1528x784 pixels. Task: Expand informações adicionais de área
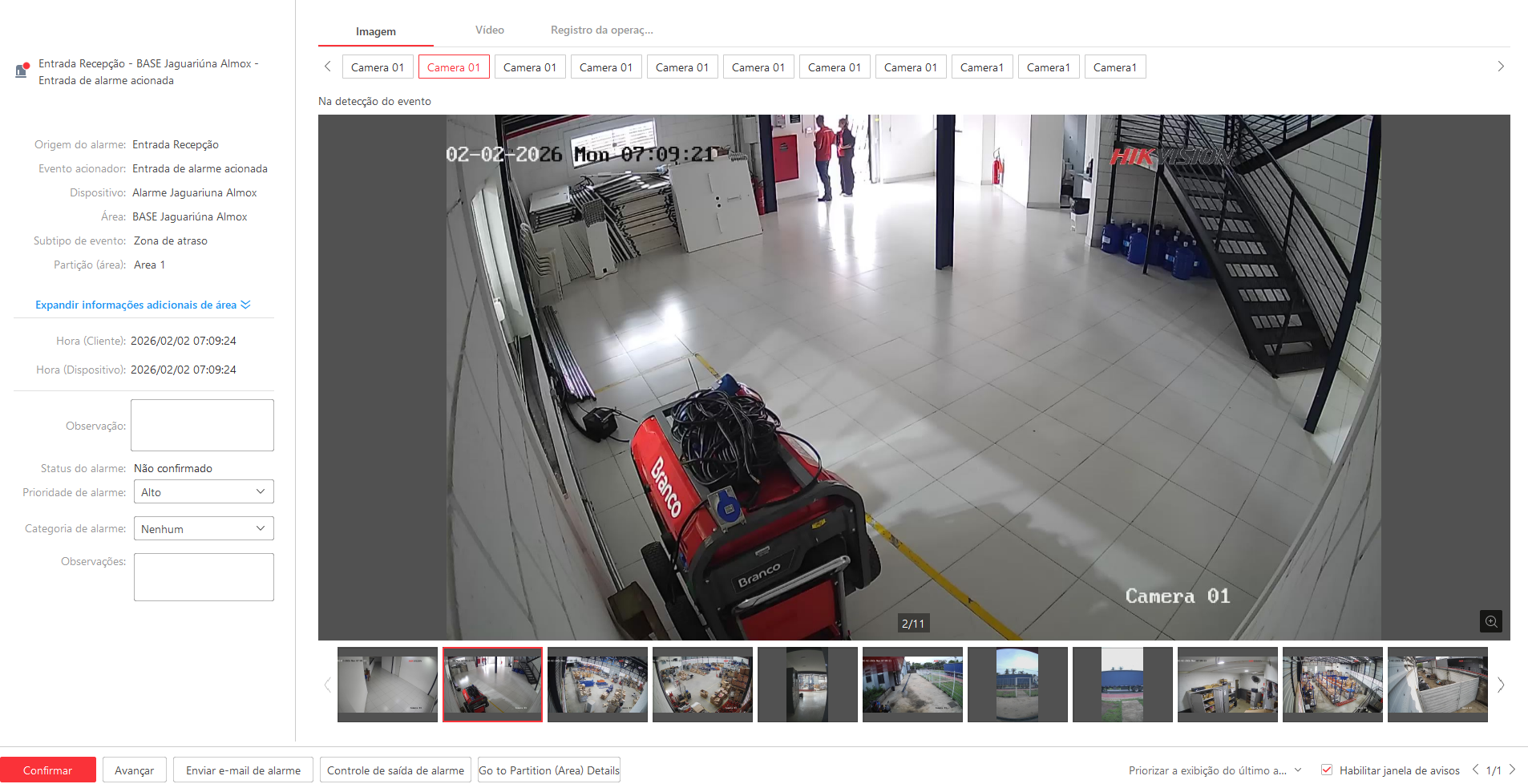pyautogui.click(x=143, y=305)
